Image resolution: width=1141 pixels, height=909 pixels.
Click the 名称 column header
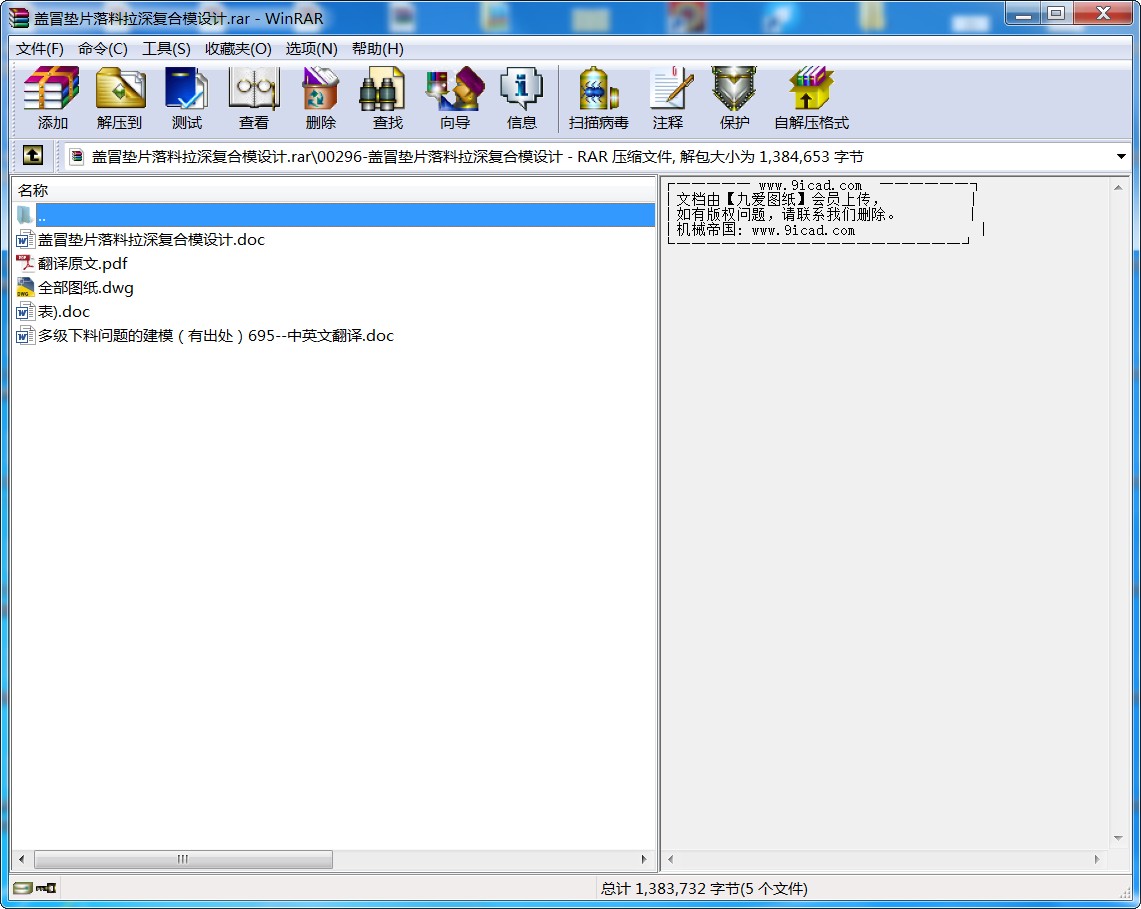pos(33,190)
